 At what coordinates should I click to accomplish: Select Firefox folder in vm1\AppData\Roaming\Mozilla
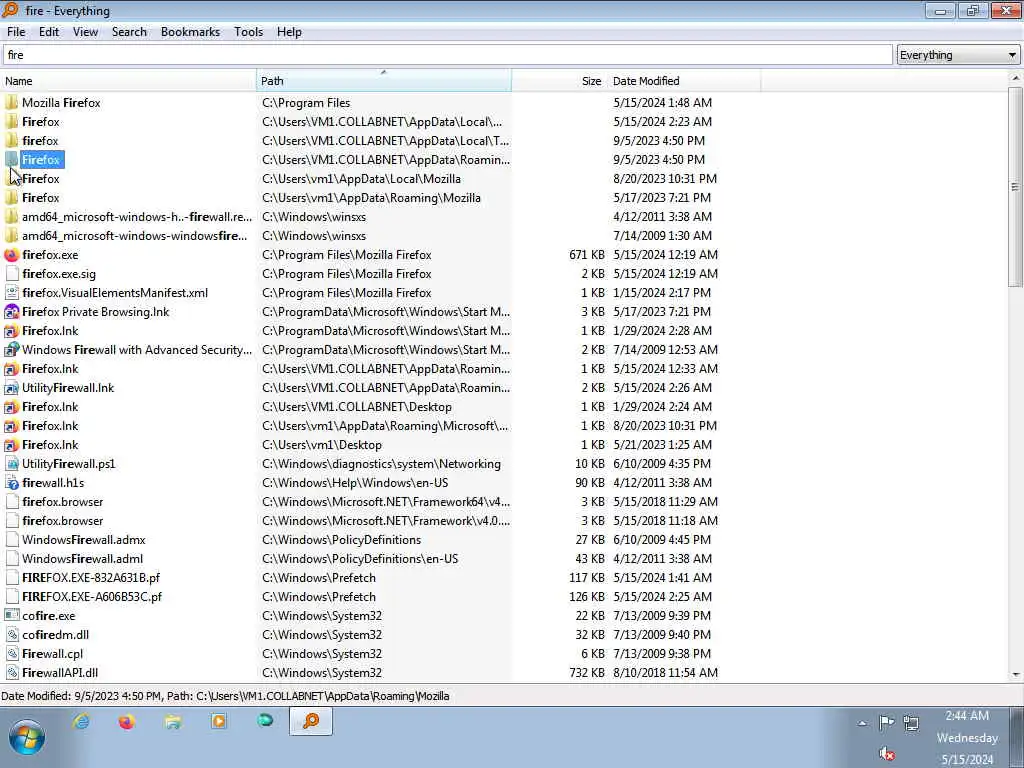coord(40,198)
